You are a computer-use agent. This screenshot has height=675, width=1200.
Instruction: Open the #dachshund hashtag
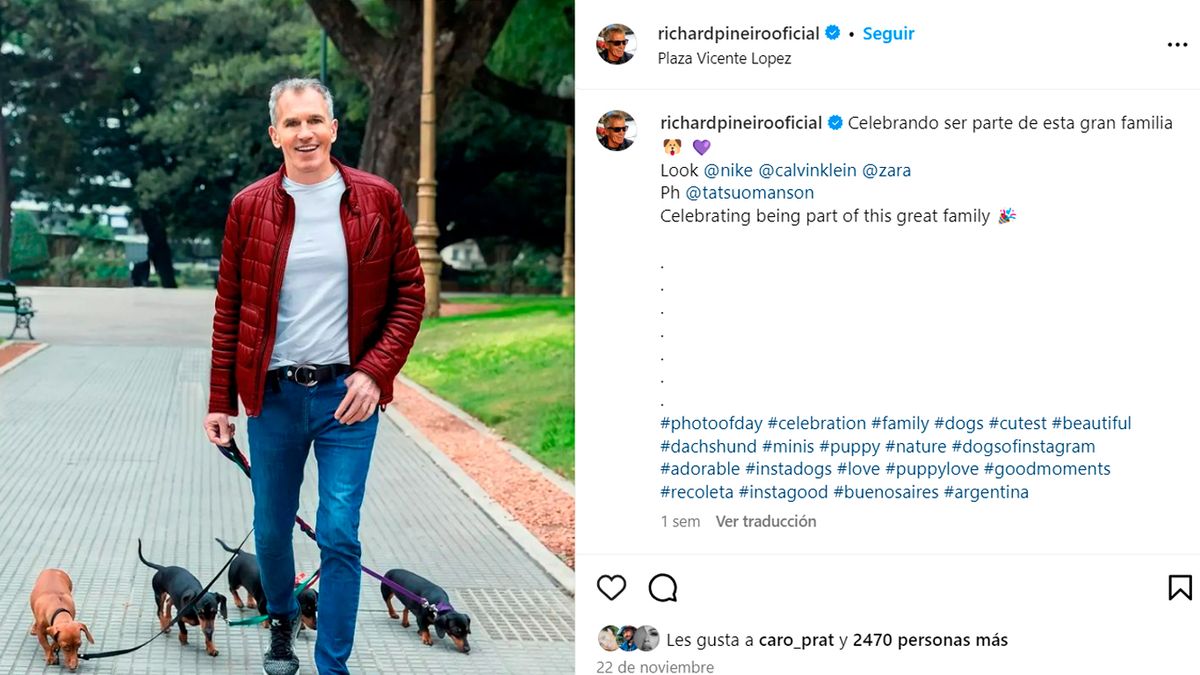[x=708, y=446]
